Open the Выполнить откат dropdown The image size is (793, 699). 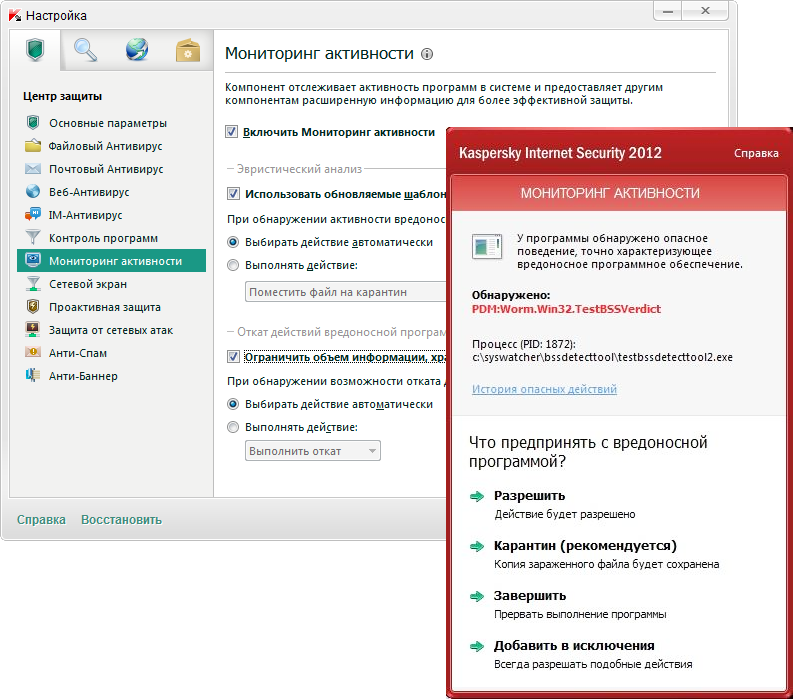pyautogui.click(x=313, y=451)
